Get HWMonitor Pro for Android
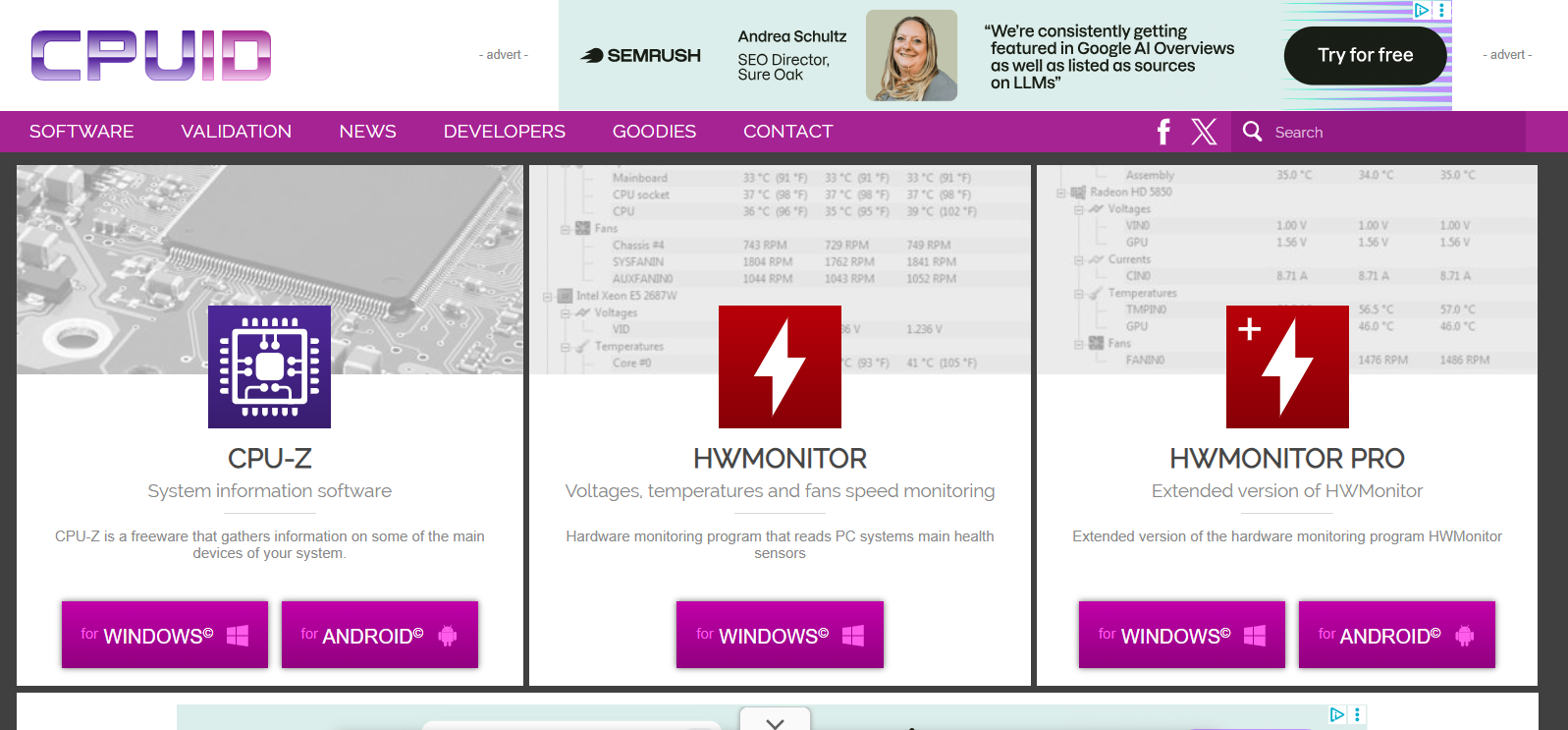The width and height of the screenshot is (1568, 730). (1396, 635)
